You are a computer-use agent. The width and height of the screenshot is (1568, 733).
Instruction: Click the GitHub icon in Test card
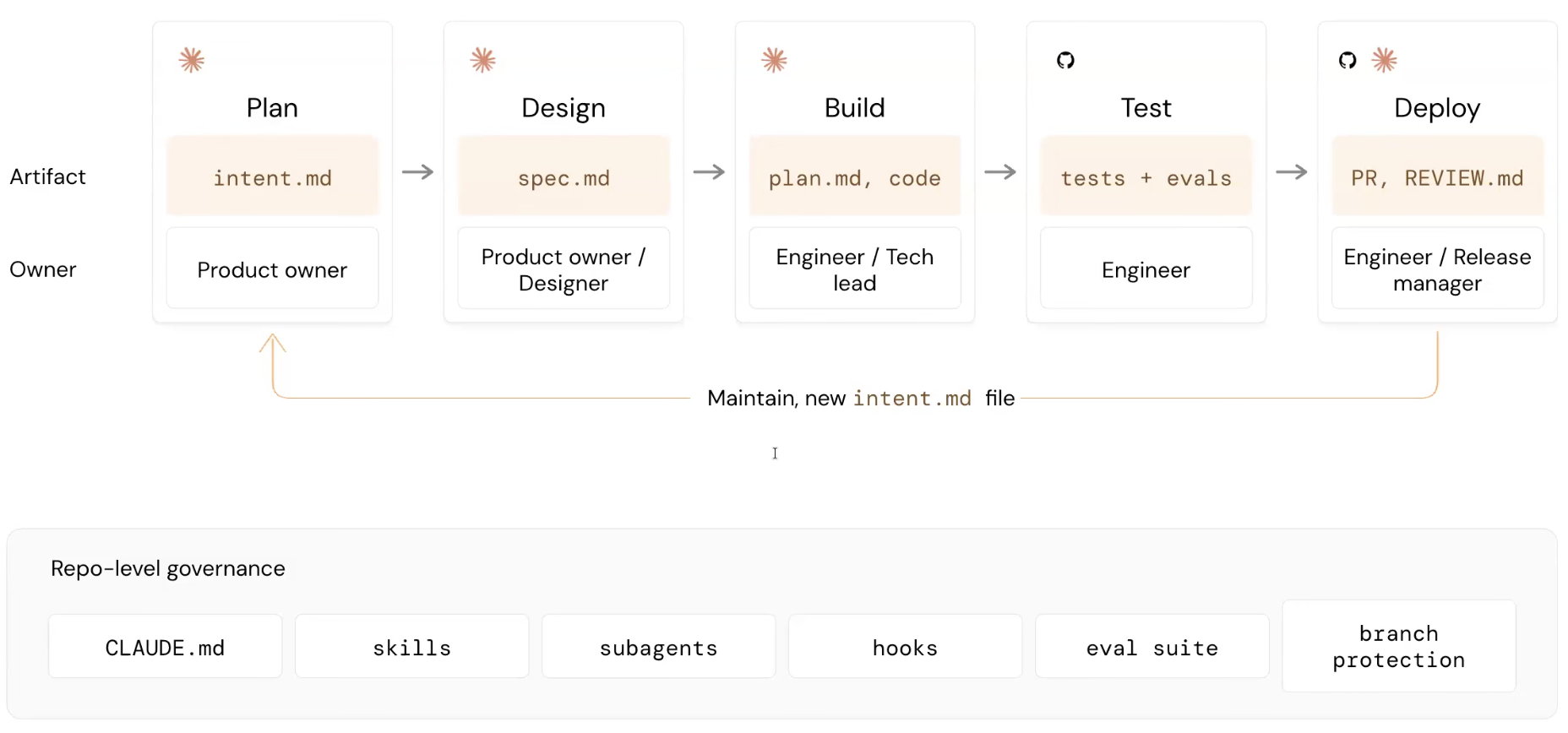pyautogui.click(x=1065, y=60)
